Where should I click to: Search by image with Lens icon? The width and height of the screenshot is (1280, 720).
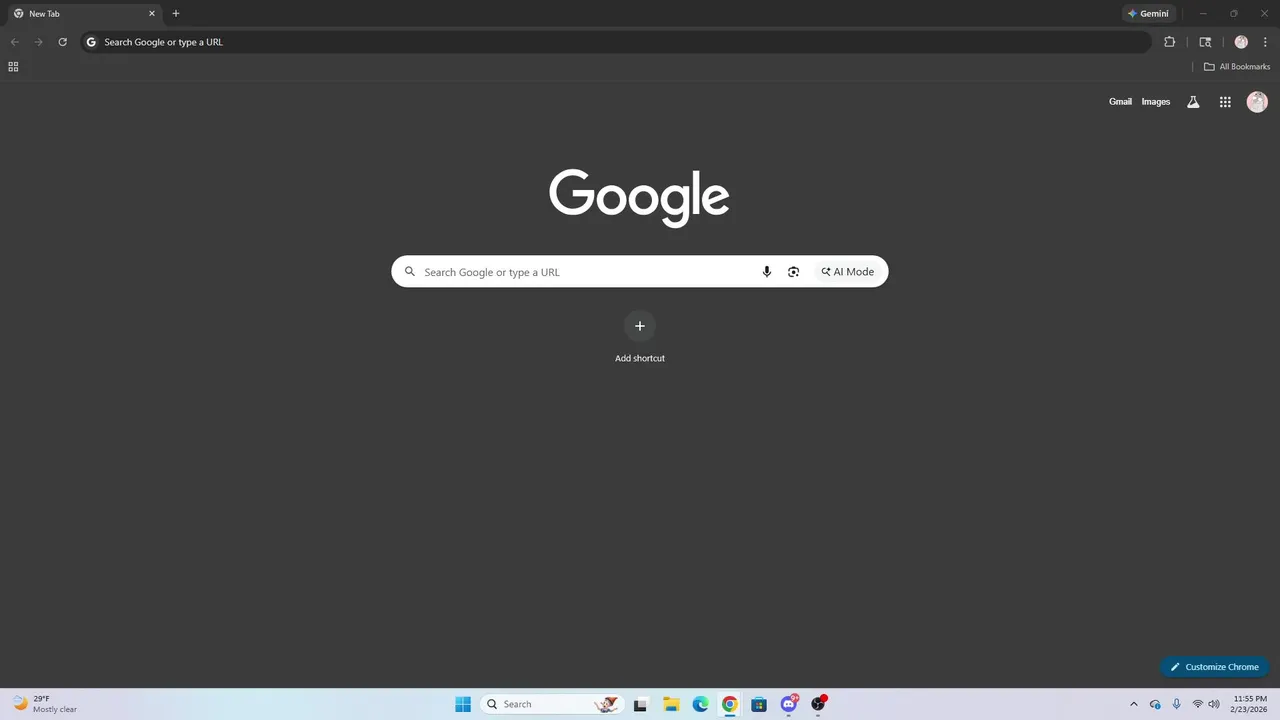[793, 272]
